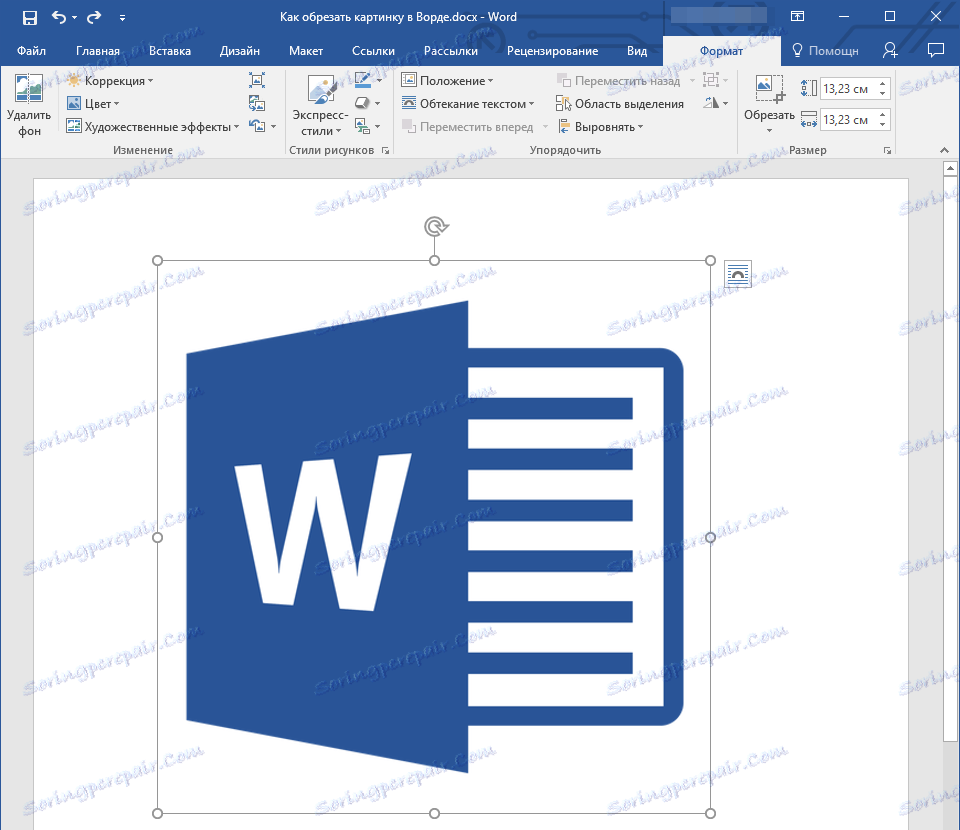Click the bottom-right resize handle of picture
The width and height of the screenshot is (960, 830).
[x=710, y=813]
